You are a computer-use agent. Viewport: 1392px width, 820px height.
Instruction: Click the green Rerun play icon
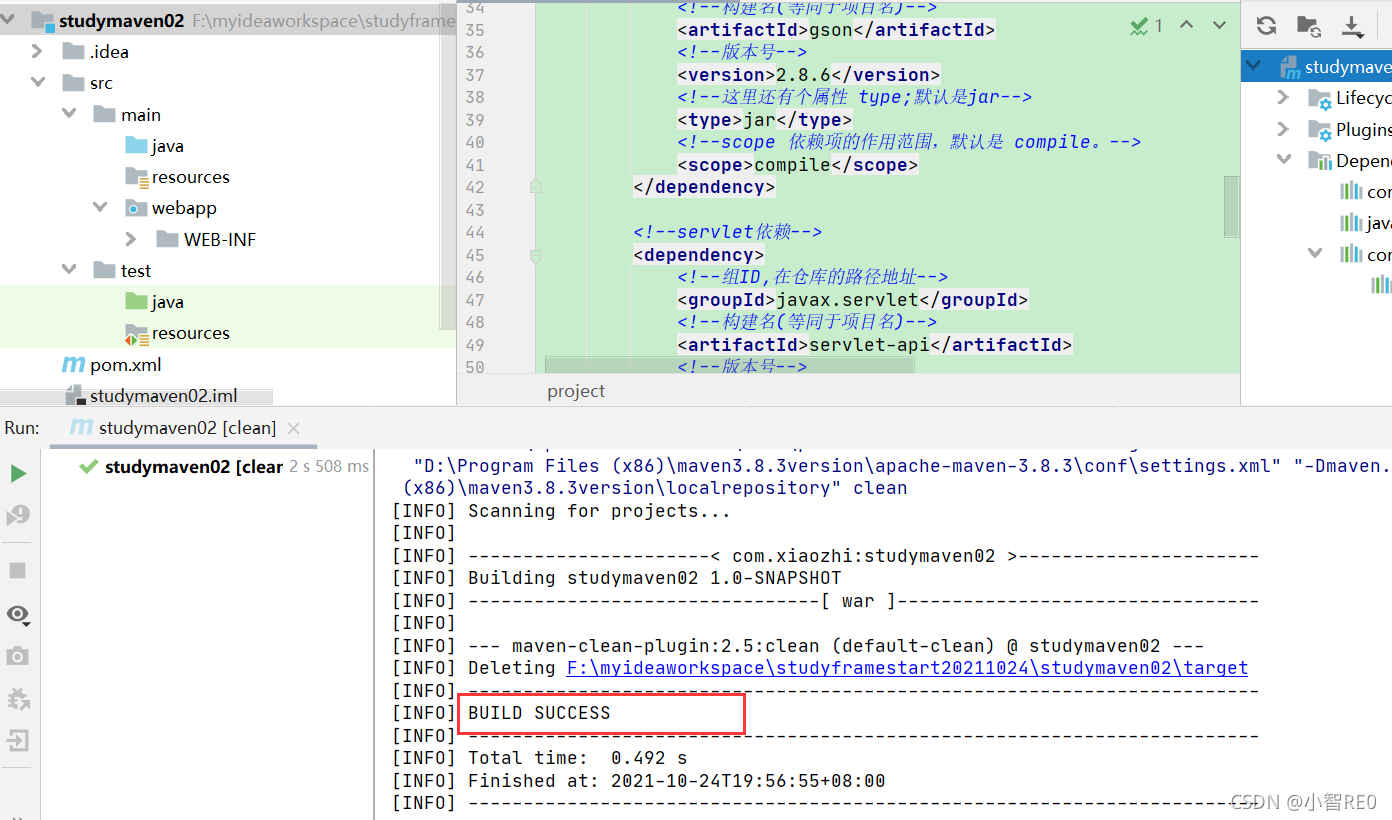pyautogui.click(x=18, y=474)
